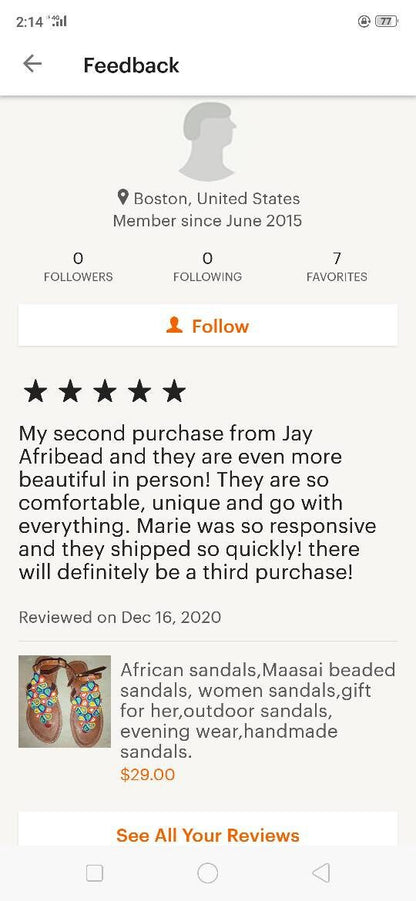
Task: View the 0 Followers count
Action: pos(78,267)
